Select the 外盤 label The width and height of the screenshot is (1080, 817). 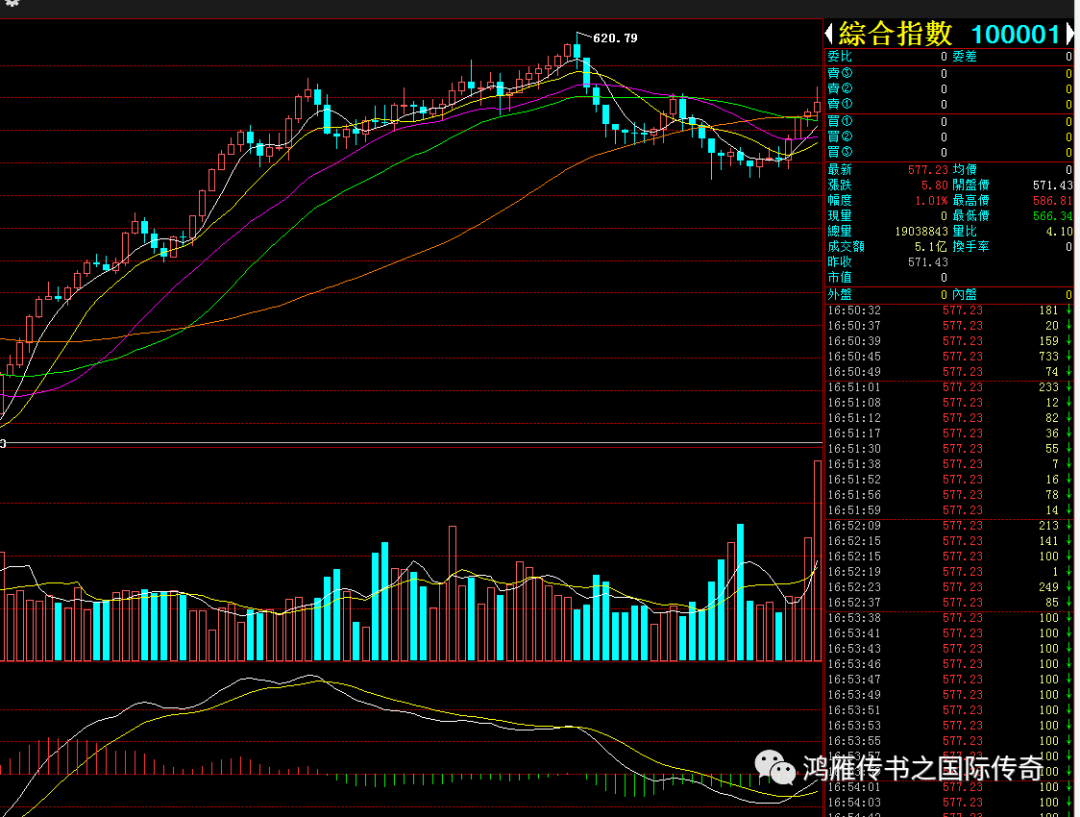pos(840,295)
